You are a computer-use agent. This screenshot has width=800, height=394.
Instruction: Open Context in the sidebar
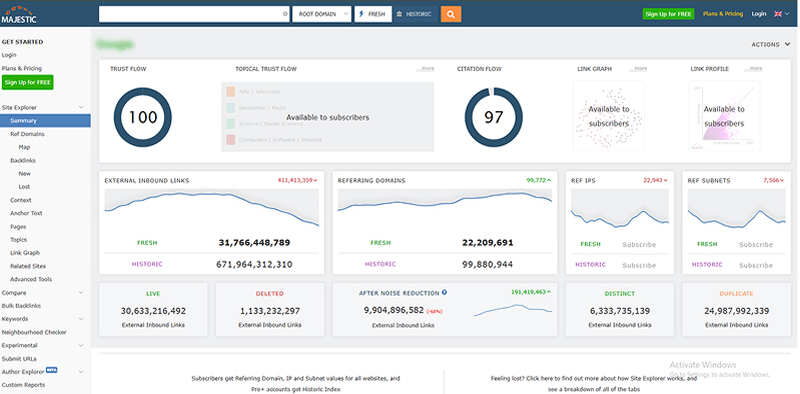click(x=20, y=200)
